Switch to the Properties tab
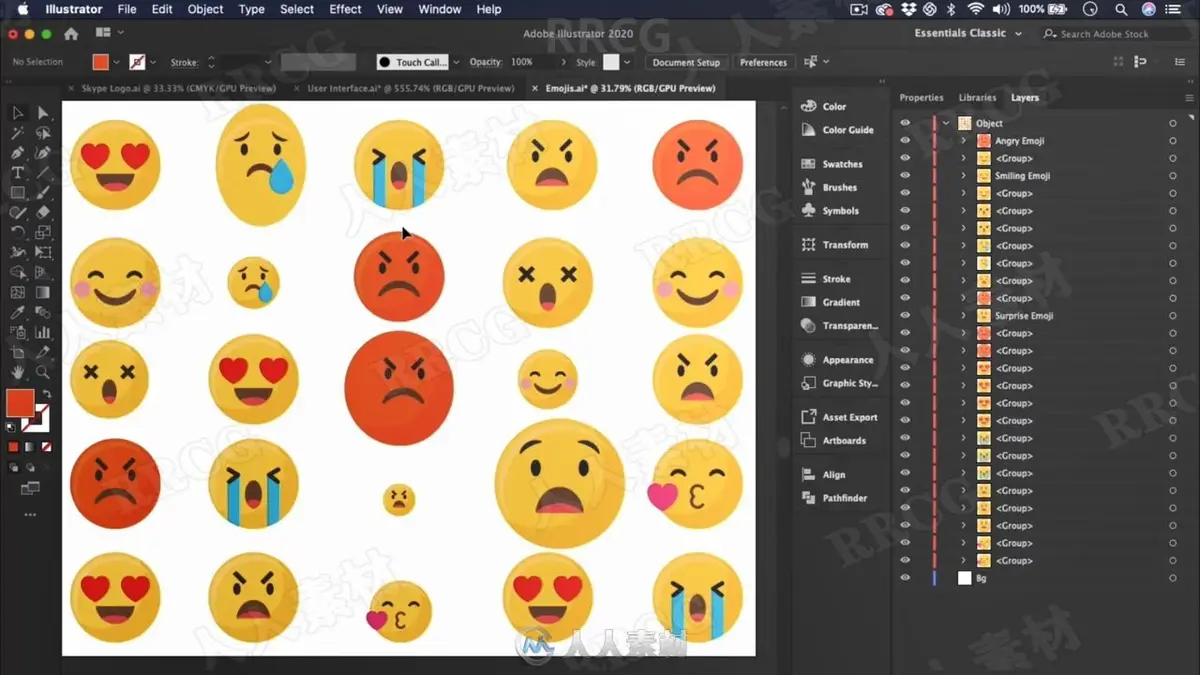This screenshot has height=675, width=1200. 921,98
